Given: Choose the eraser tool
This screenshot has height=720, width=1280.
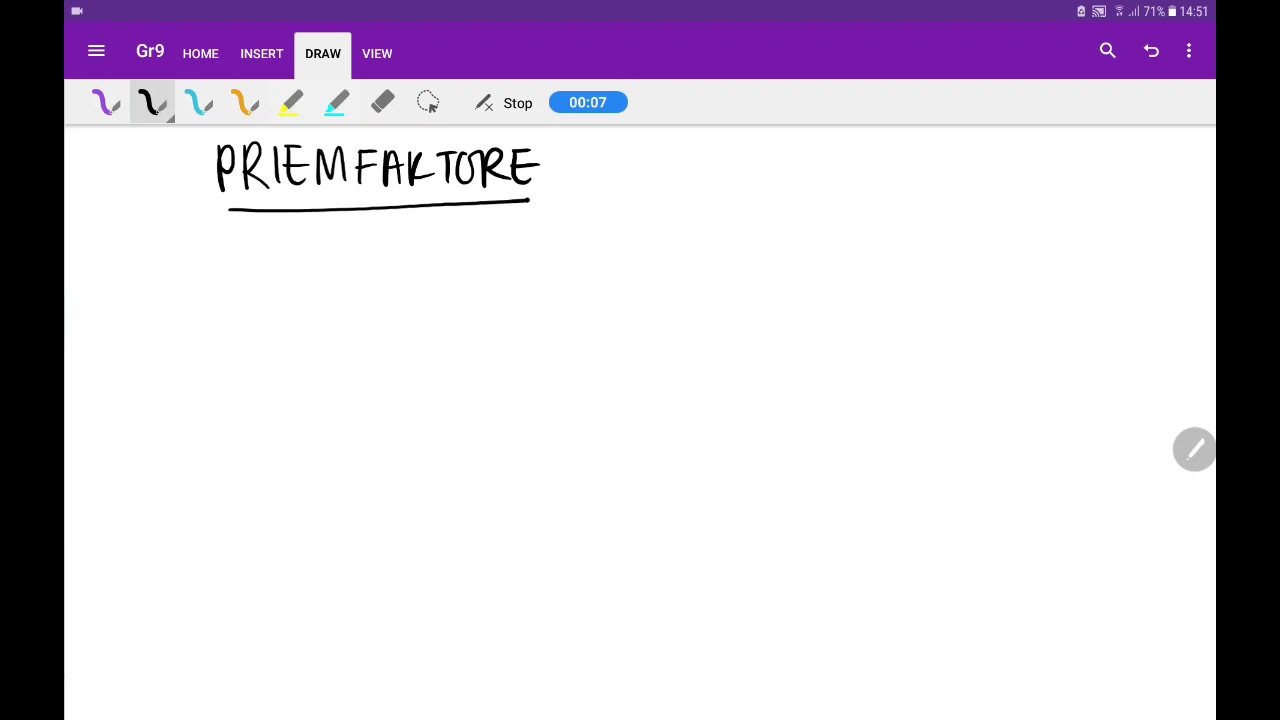Looking at the screenshot, I should (x=382, y=102).
